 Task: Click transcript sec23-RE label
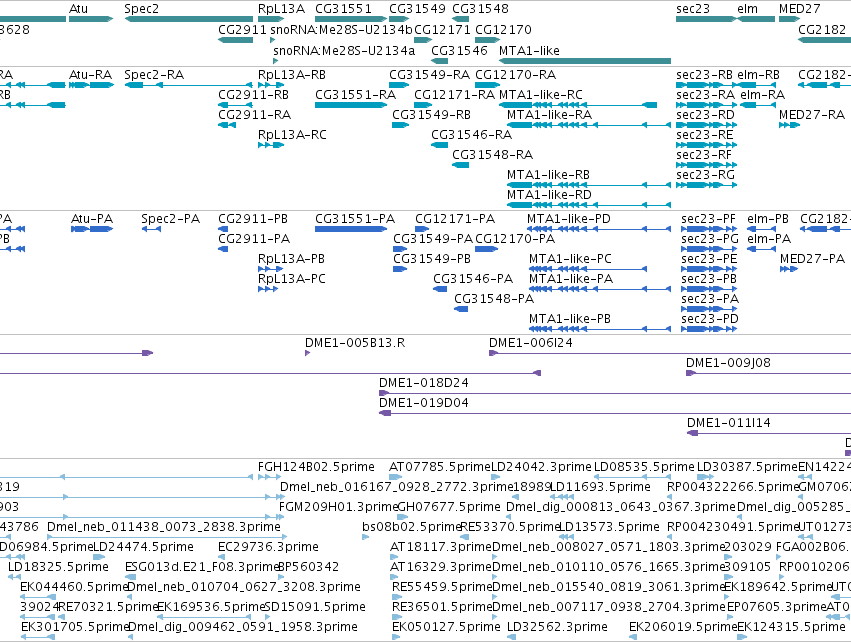[704, 135]
